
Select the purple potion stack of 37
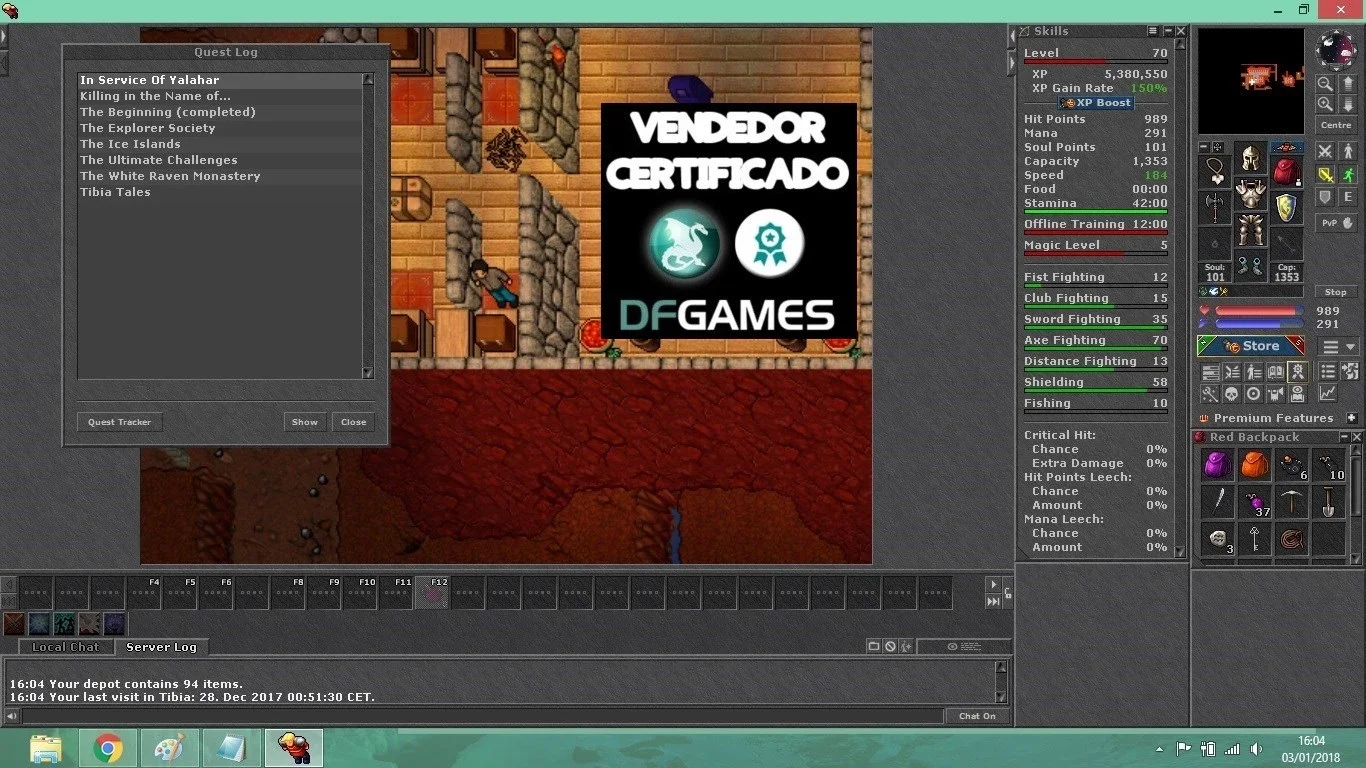pos(1254,502)
